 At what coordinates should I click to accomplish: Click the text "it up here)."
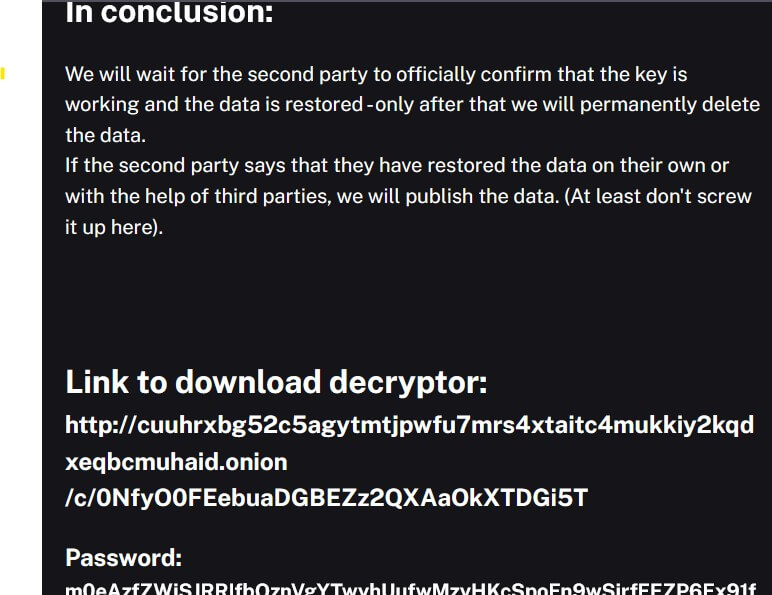pos(113,227)
